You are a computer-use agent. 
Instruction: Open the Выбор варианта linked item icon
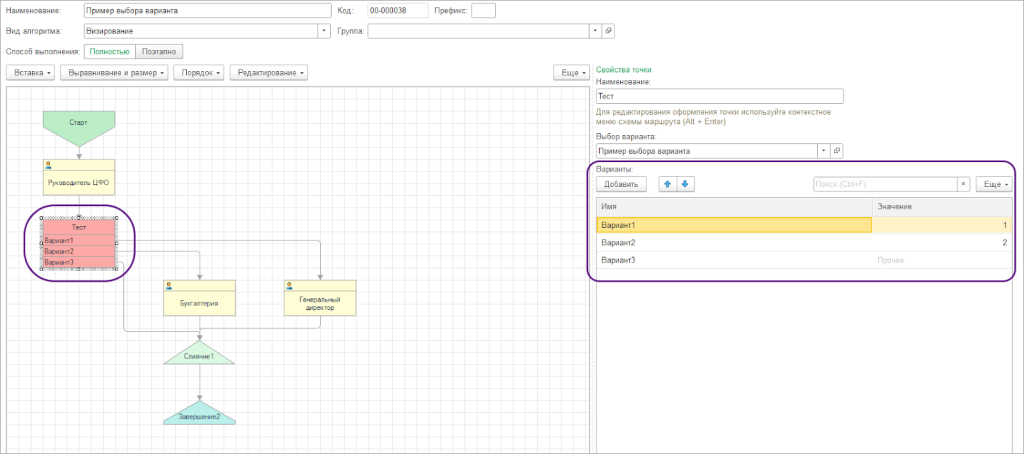coord(837,151)
